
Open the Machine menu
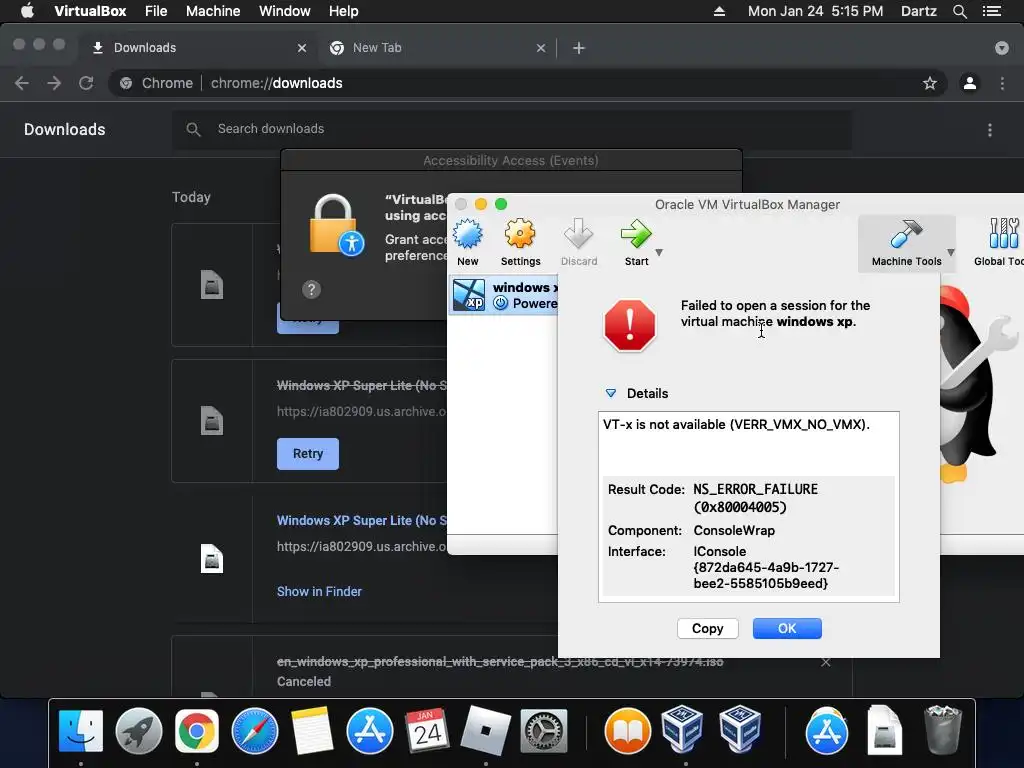[x=213, y=11]
